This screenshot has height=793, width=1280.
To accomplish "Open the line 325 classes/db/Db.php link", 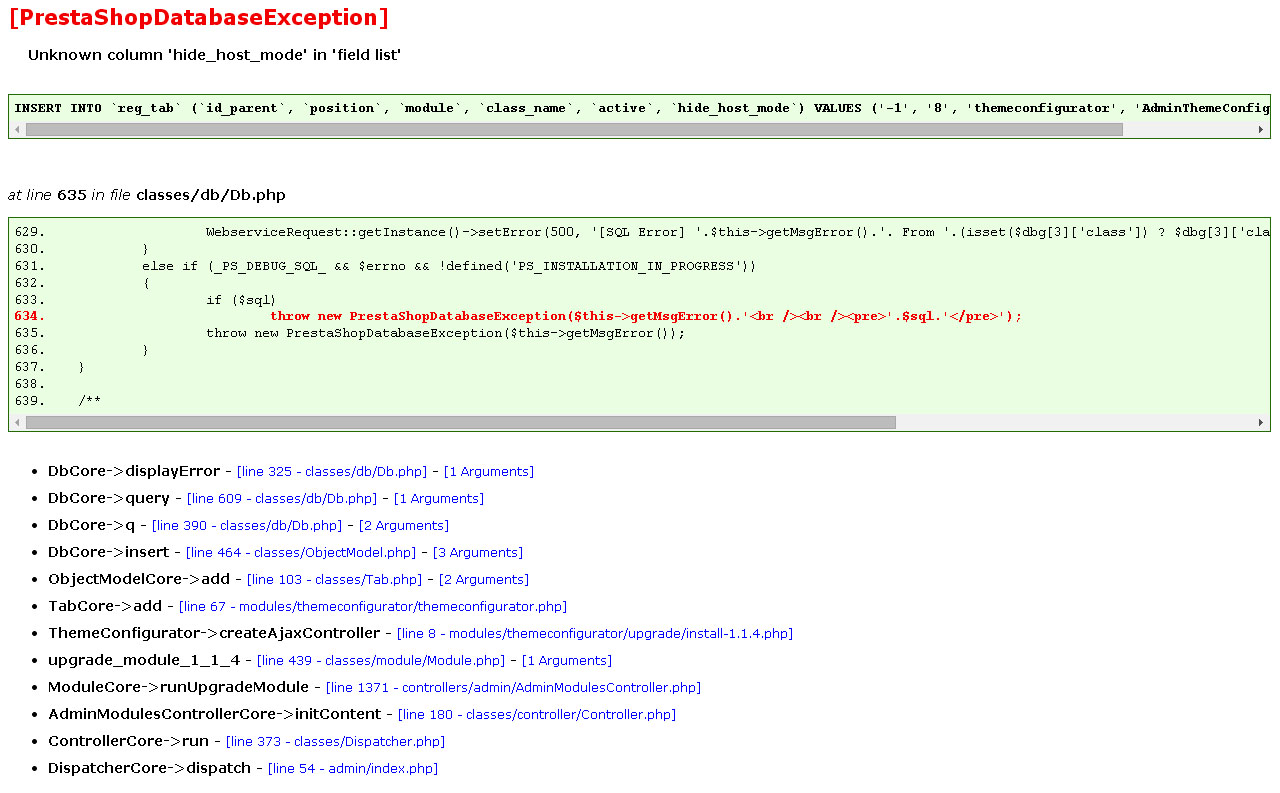I will [x=332, y=471].
